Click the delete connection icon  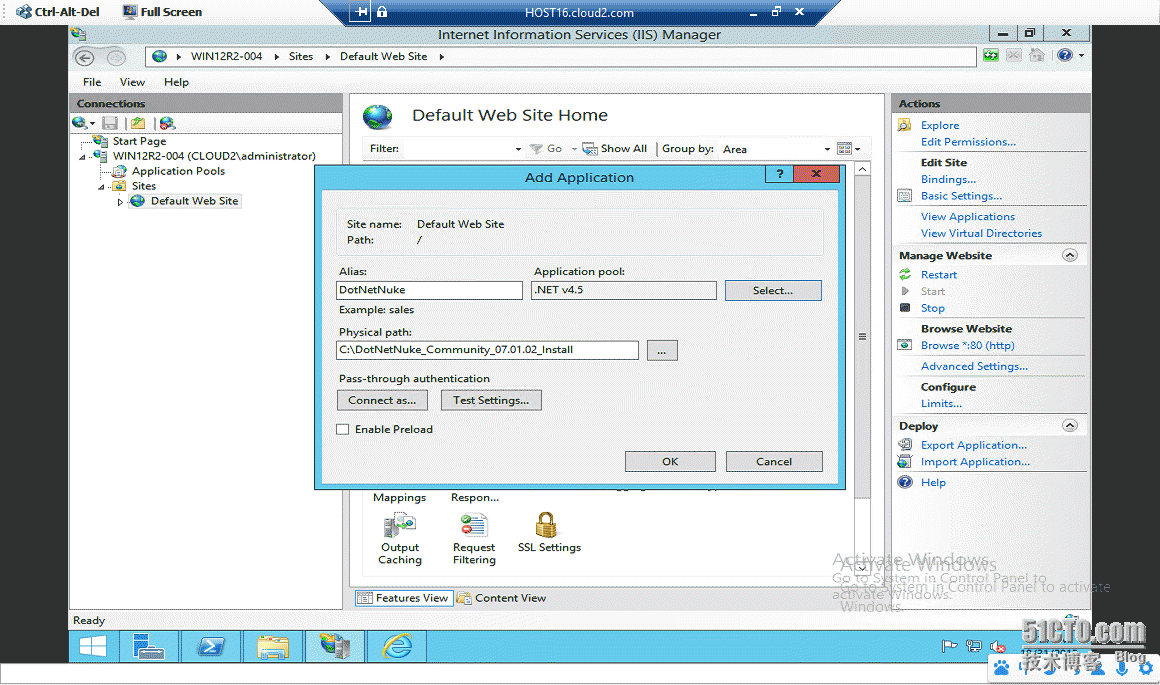168,124
